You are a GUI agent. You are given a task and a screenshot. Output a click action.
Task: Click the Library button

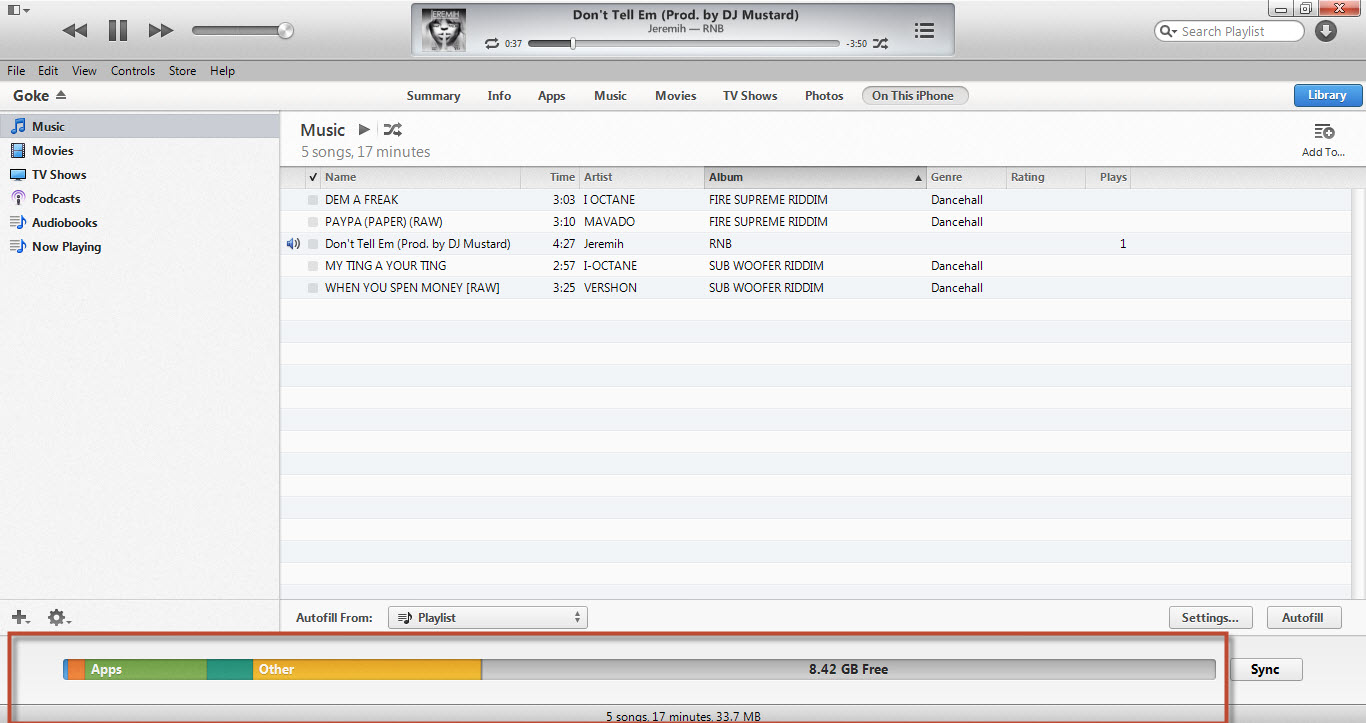click(x=1327, y=95)
